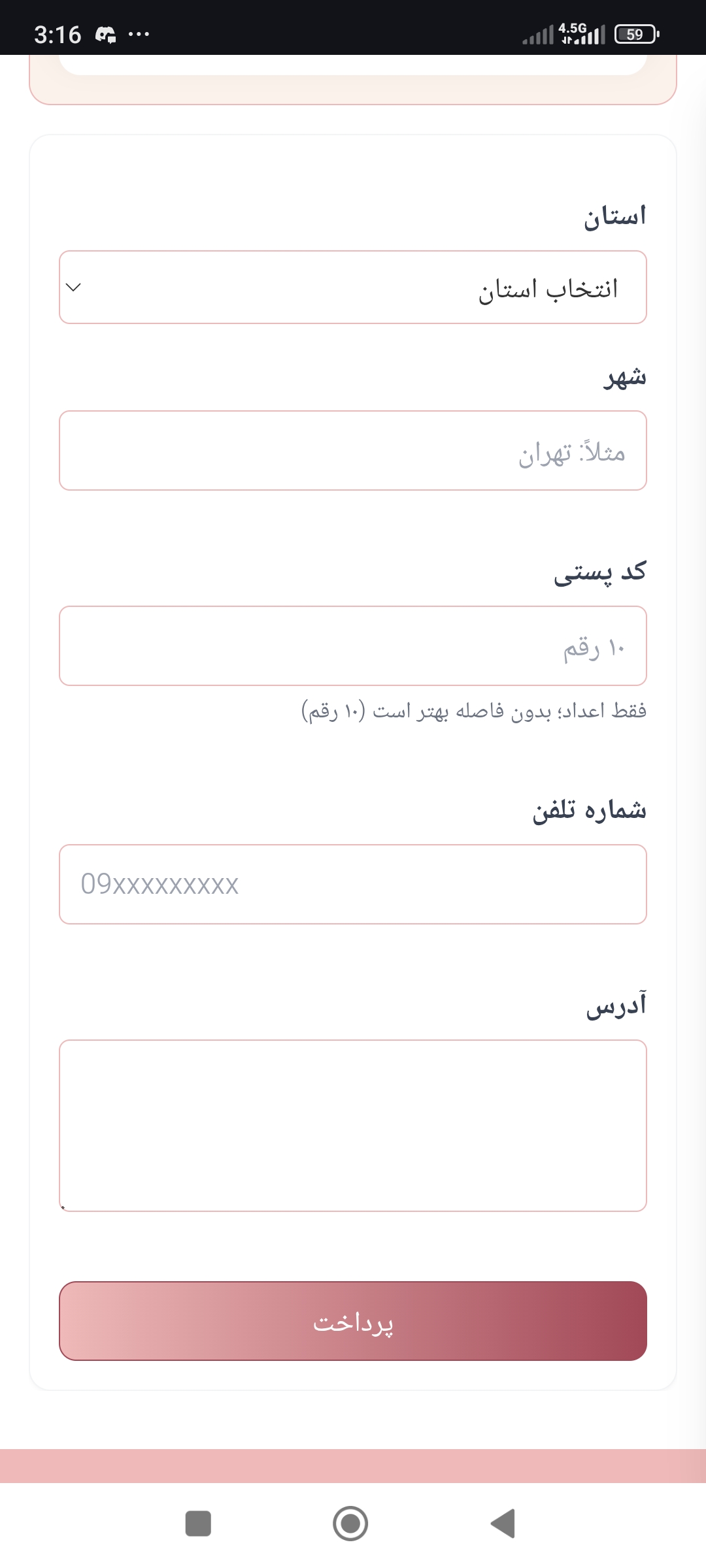Tap the 3:16 clock in status bar
Viewport: 706px width, 1568px height.
click(58, 34)
